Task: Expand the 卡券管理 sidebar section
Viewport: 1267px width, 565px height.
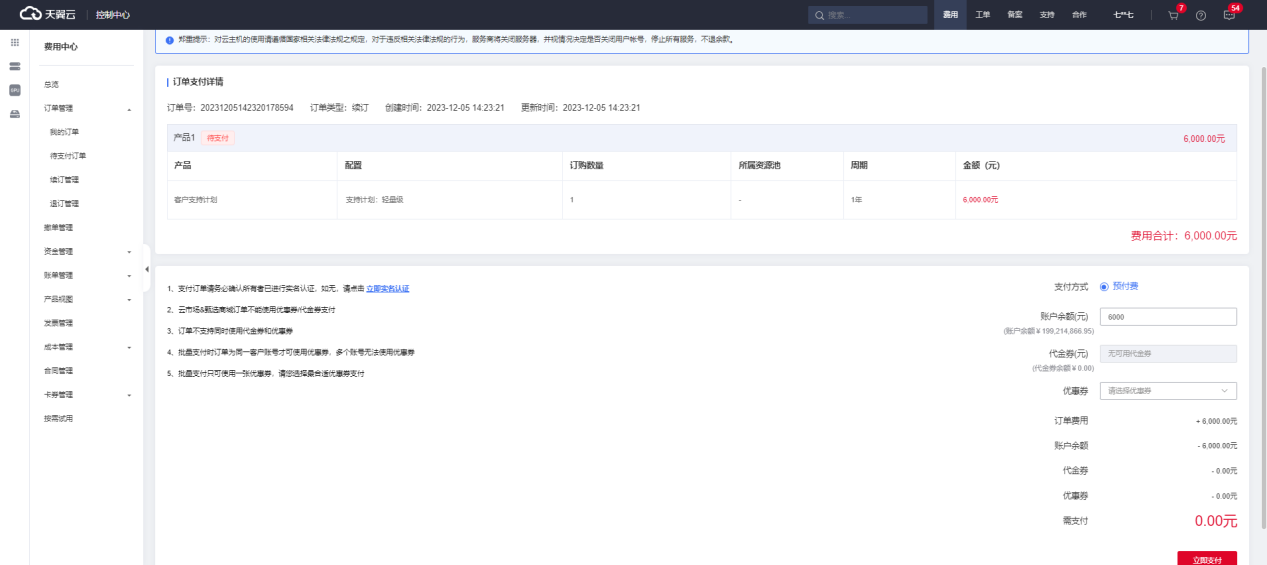Action: [129, 395]
